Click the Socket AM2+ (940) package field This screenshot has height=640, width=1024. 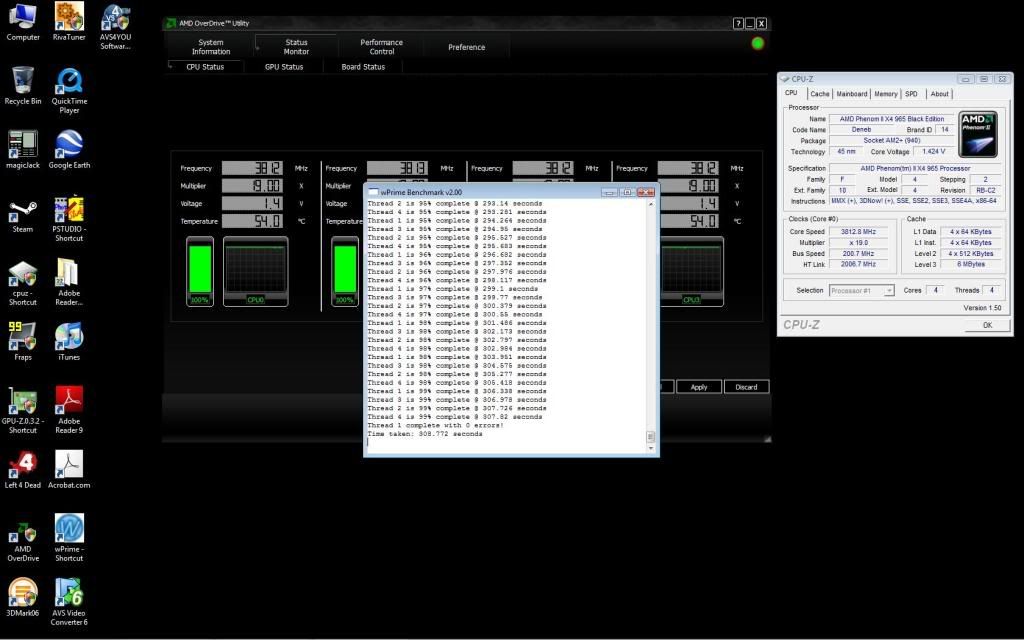pos(891,140)
